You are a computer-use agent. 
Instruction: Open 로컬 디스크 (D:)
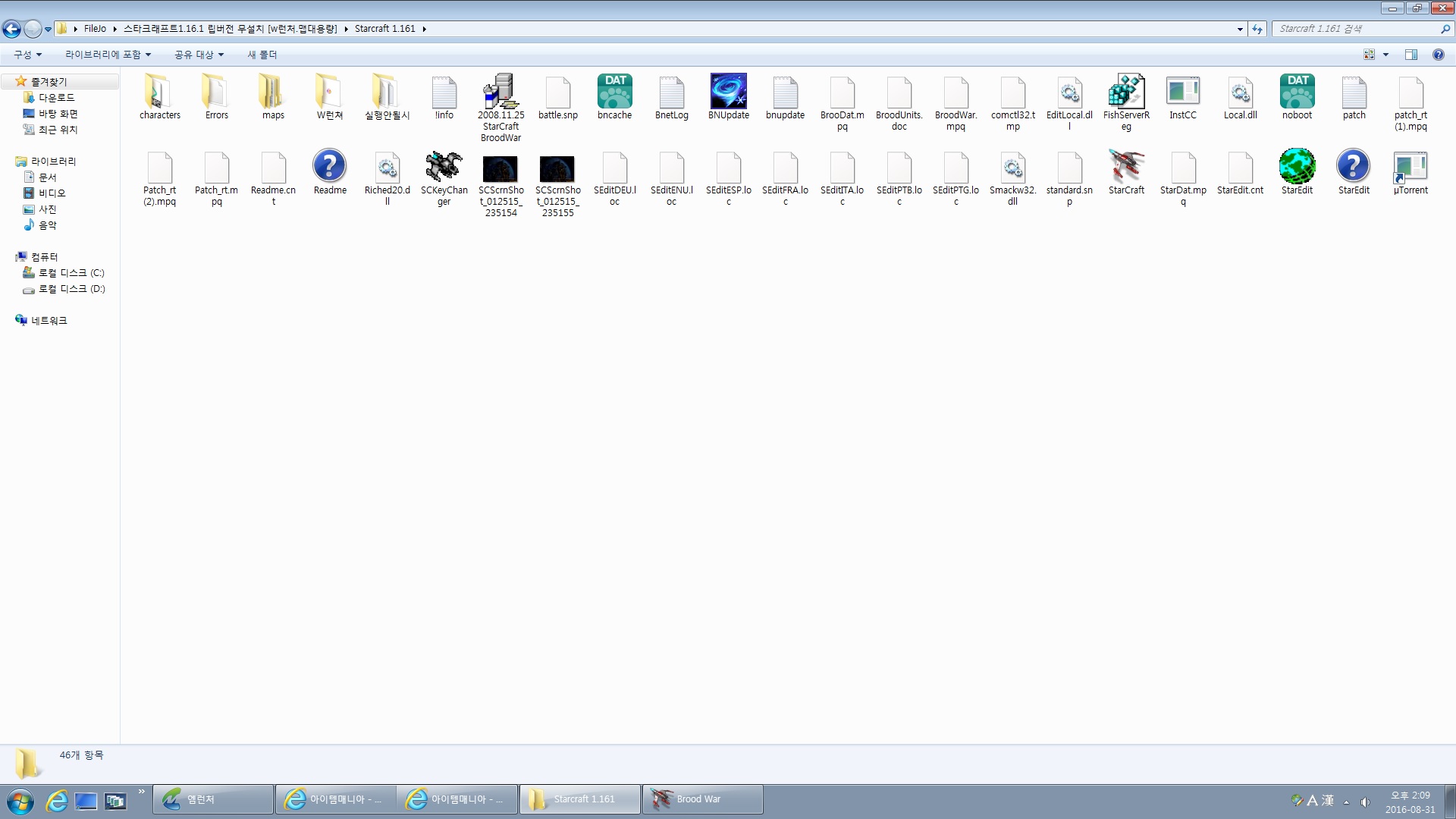coord(71,289)
